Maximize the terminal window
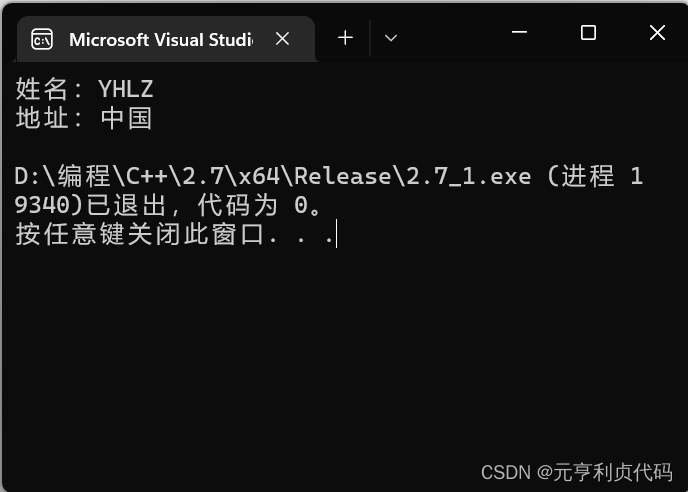Viewport: 688px width, 492px height. coord(588,32)
